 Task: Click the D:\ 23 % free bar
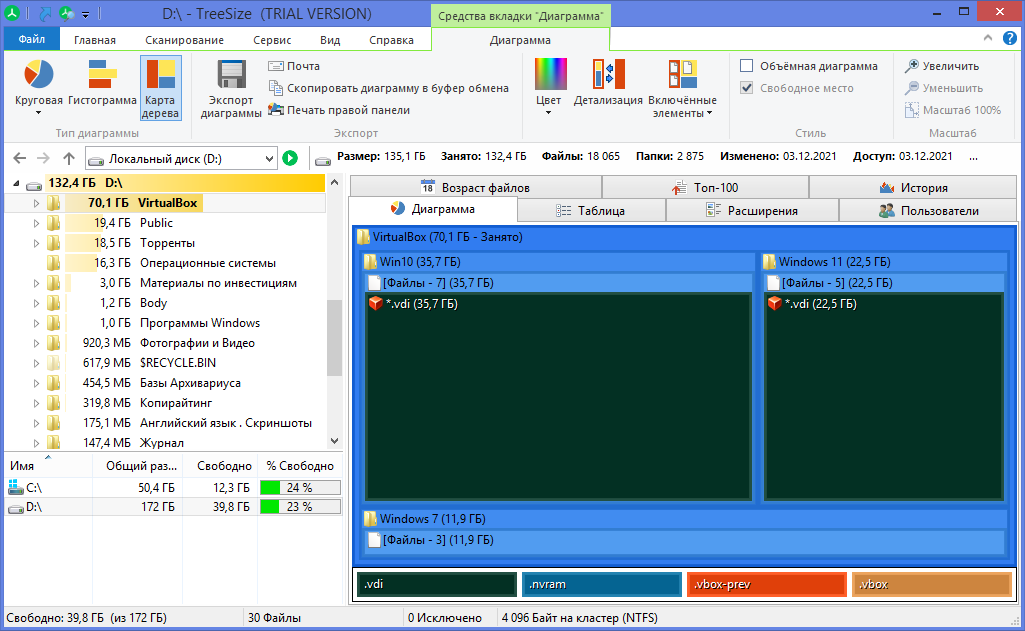pos(300,507)
